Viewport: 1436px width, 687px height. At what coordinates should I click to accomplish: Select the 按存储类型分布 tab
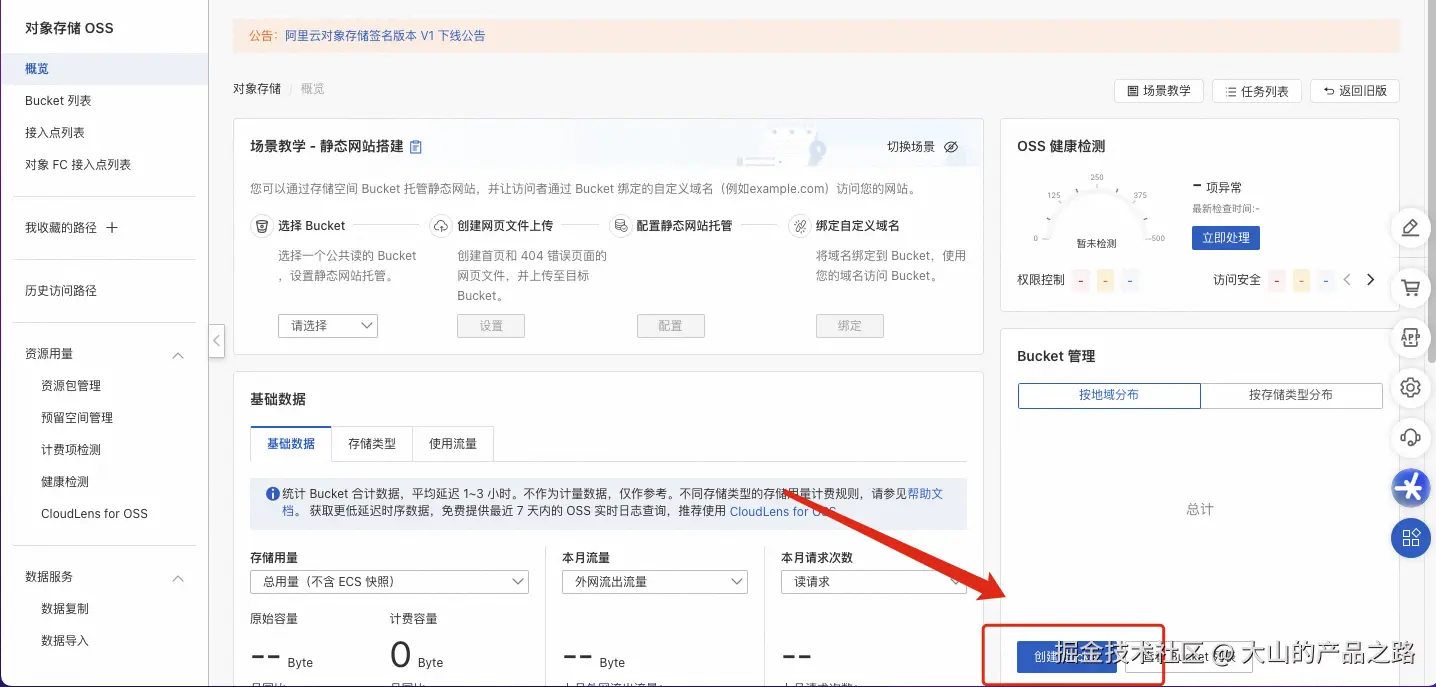[1291, 395]
